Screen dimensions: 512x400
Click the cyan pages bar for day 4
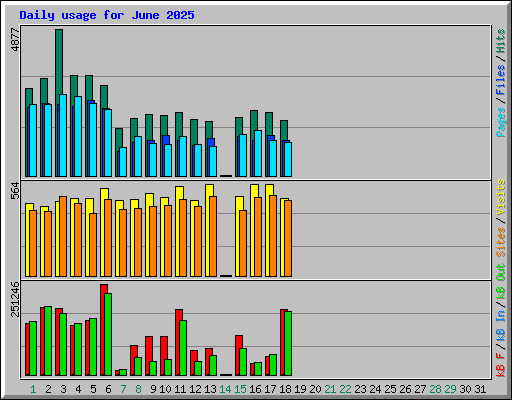point(78,136)
